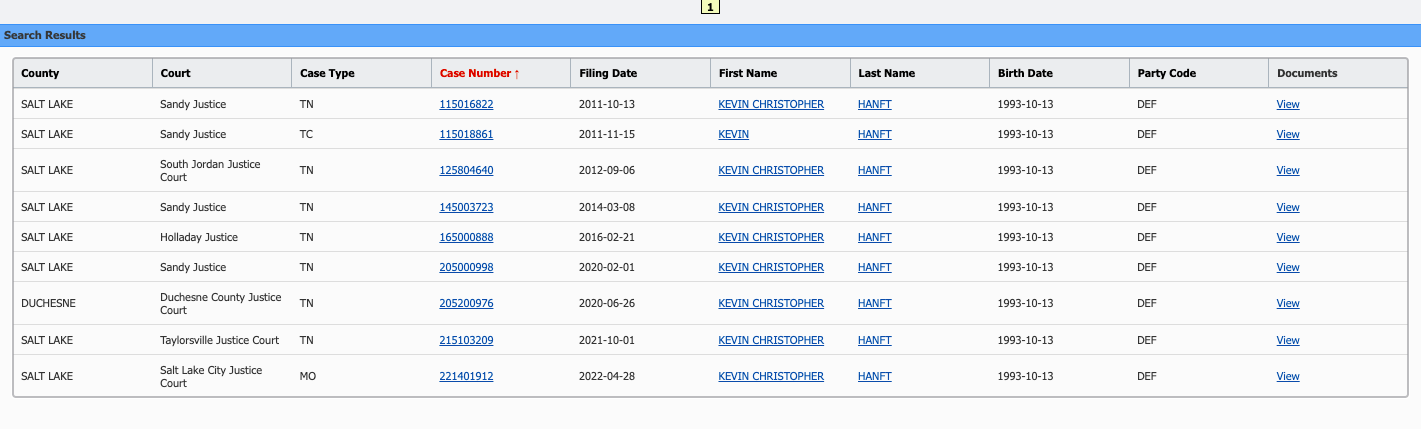The height and width of the screenshot is (429, 1421).
Task: Click KEVIN CHRISTOPHER in case 145003723 row
Action: (771, 207)
